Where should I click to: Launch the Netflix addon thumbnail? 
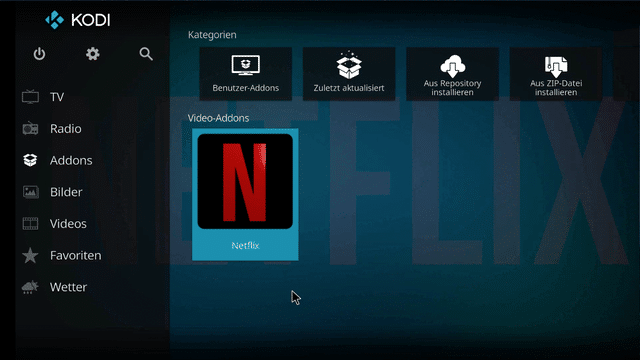tap(245, 194)
